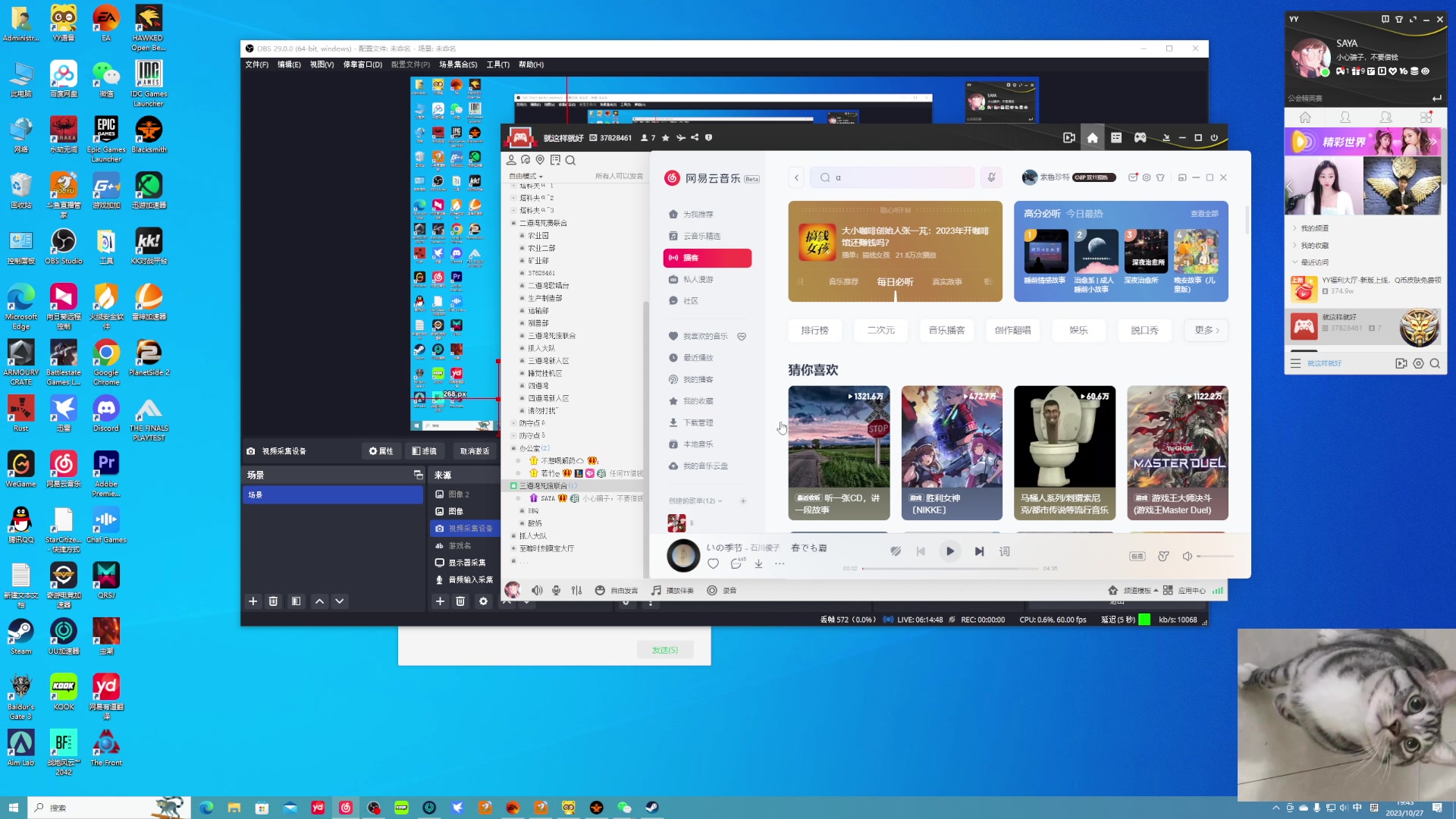Open NetEase message inbox icon
This screenshot has height=819, width=1456.
point(1133,177)
